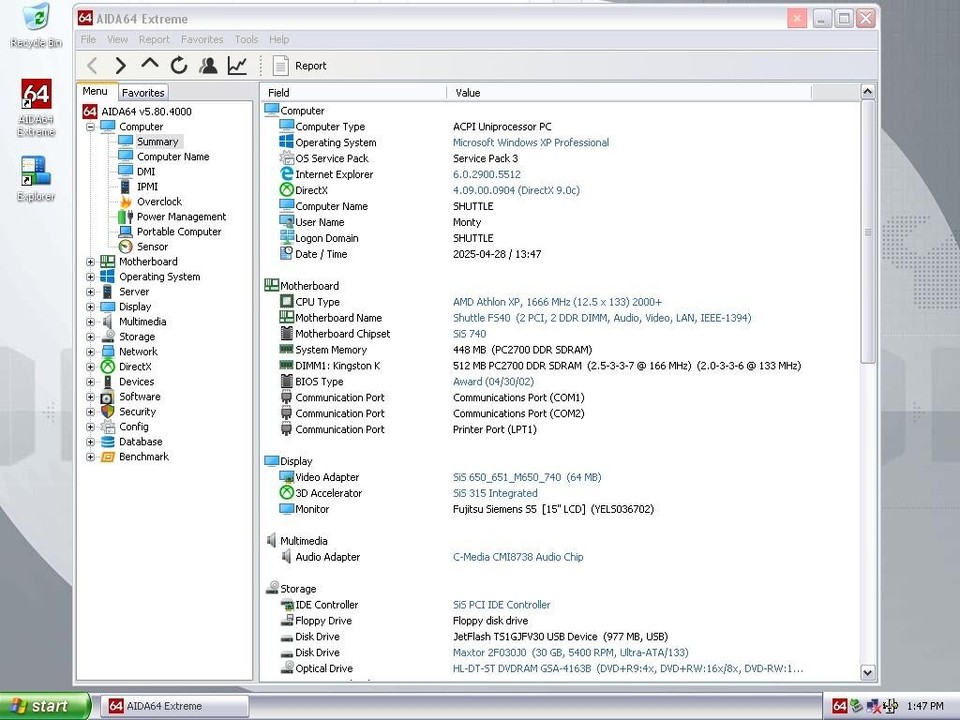Select the DMI item in the sidebar

tap(146, 171)
